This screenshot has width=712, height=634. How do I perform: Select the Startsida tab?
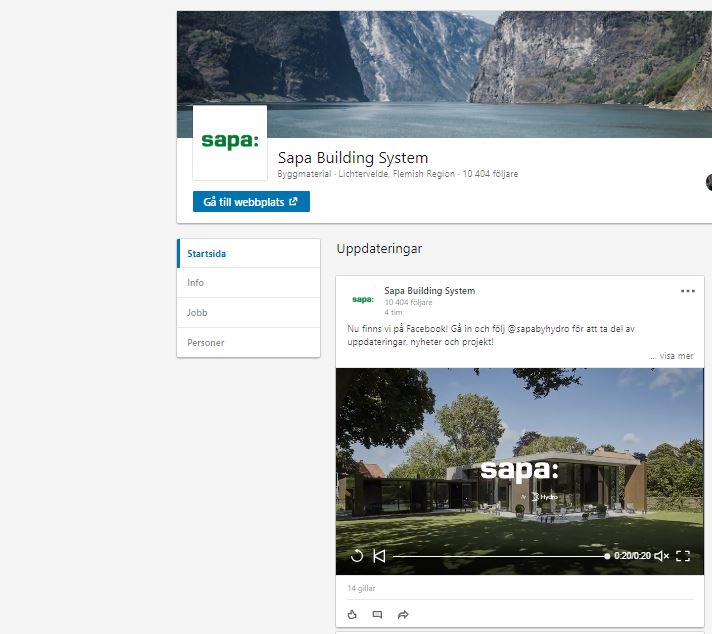pyautogui.click(x=248, y=253)
